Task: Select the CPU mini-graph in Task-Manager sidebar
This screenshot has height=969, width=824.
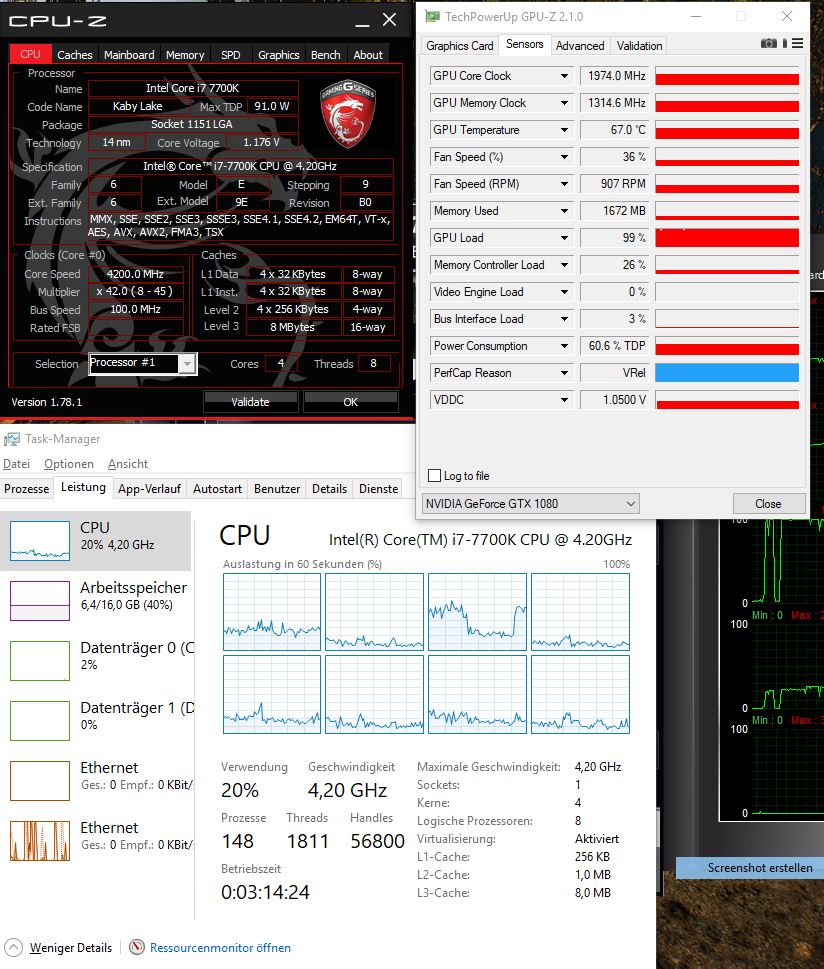Action: pyautogui.click(x=40, y=541)
